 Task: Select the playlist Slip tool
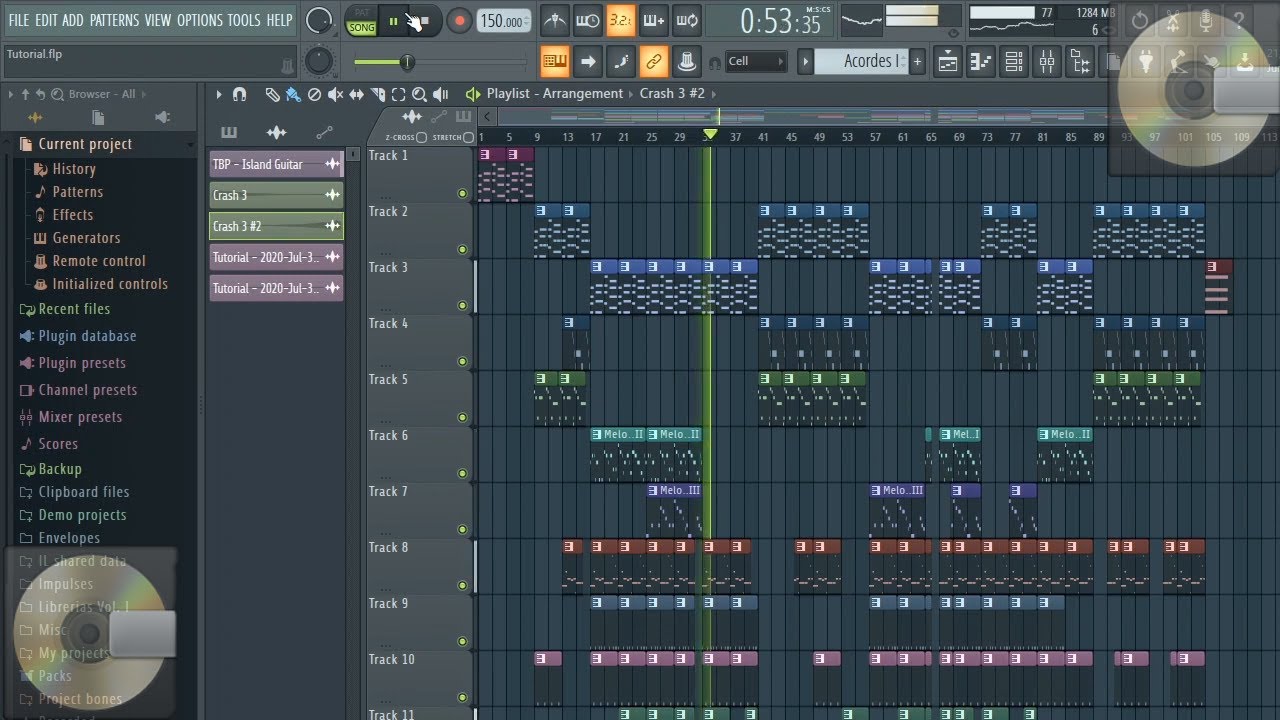(357, 94)
